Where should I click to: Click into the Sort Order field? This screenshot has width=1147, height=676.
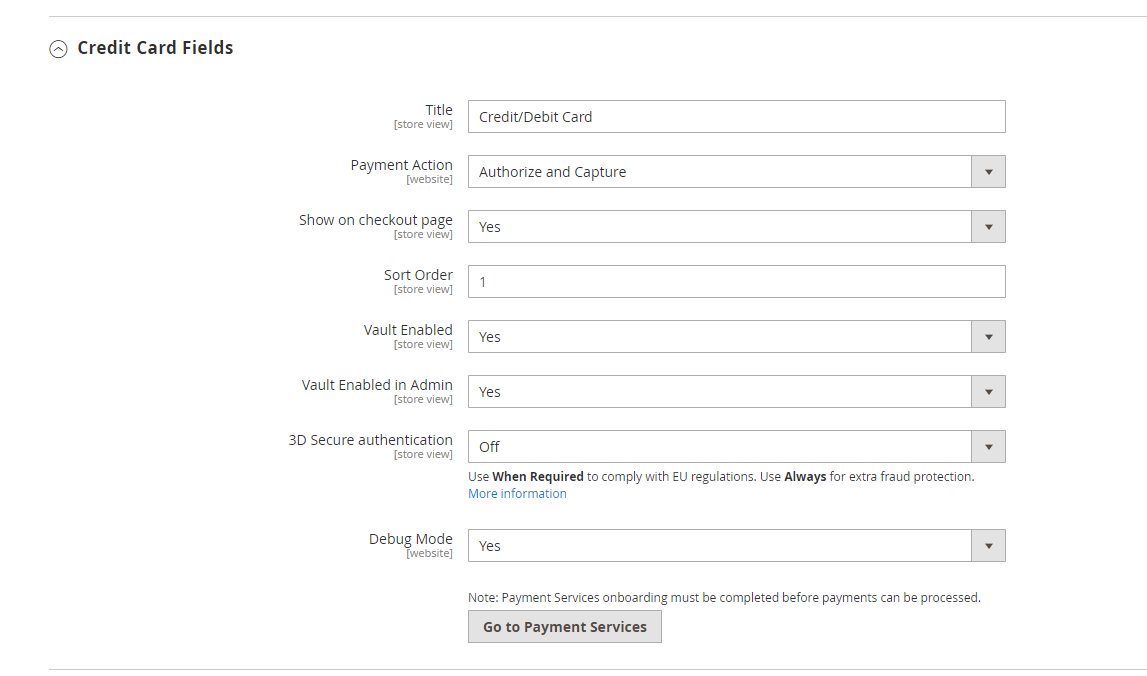pos(736,282)
